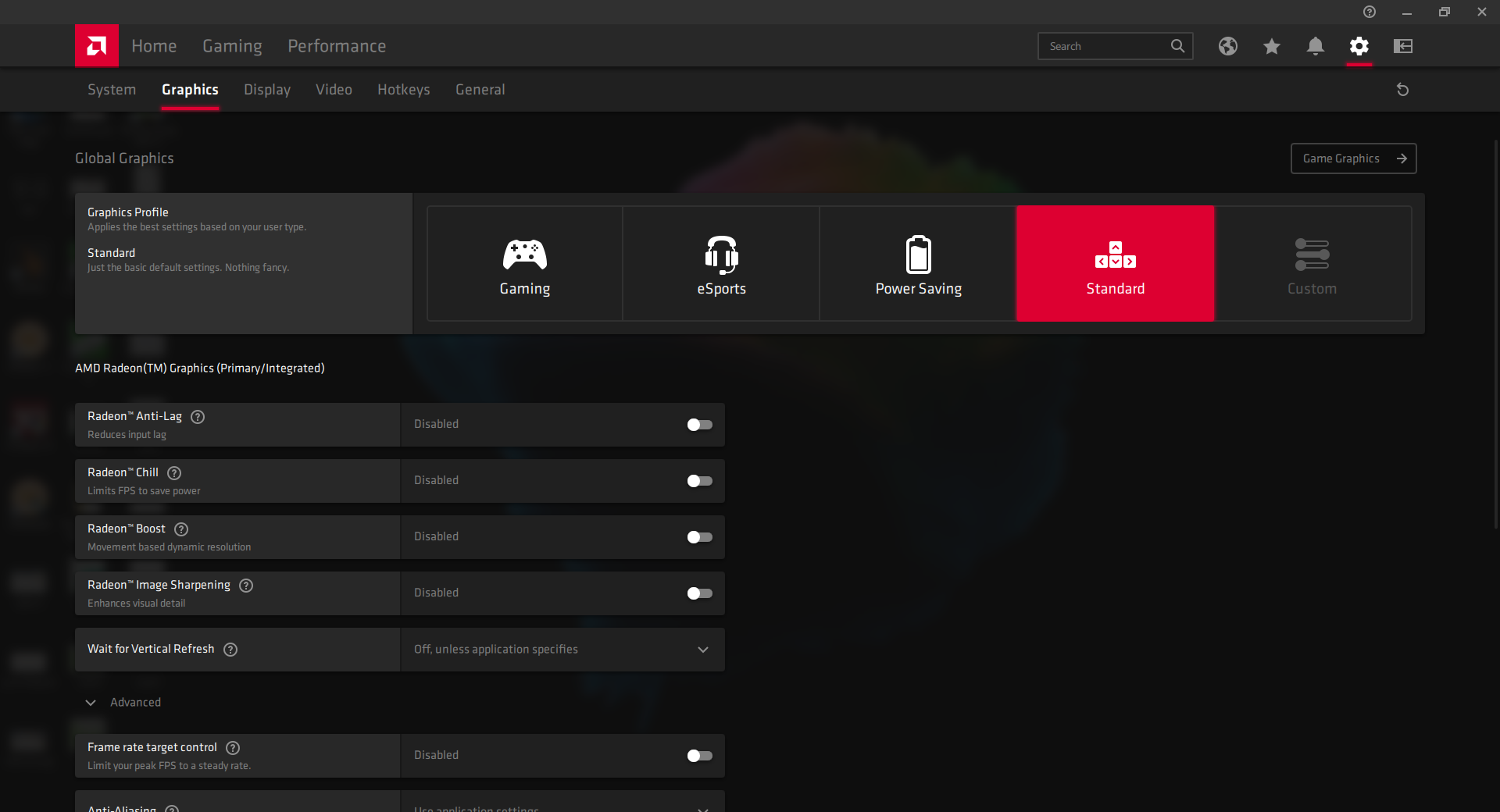Screen dimensions: 1500x812
Task: Click "Reduces input lag" text
Action: click(127, 435)
